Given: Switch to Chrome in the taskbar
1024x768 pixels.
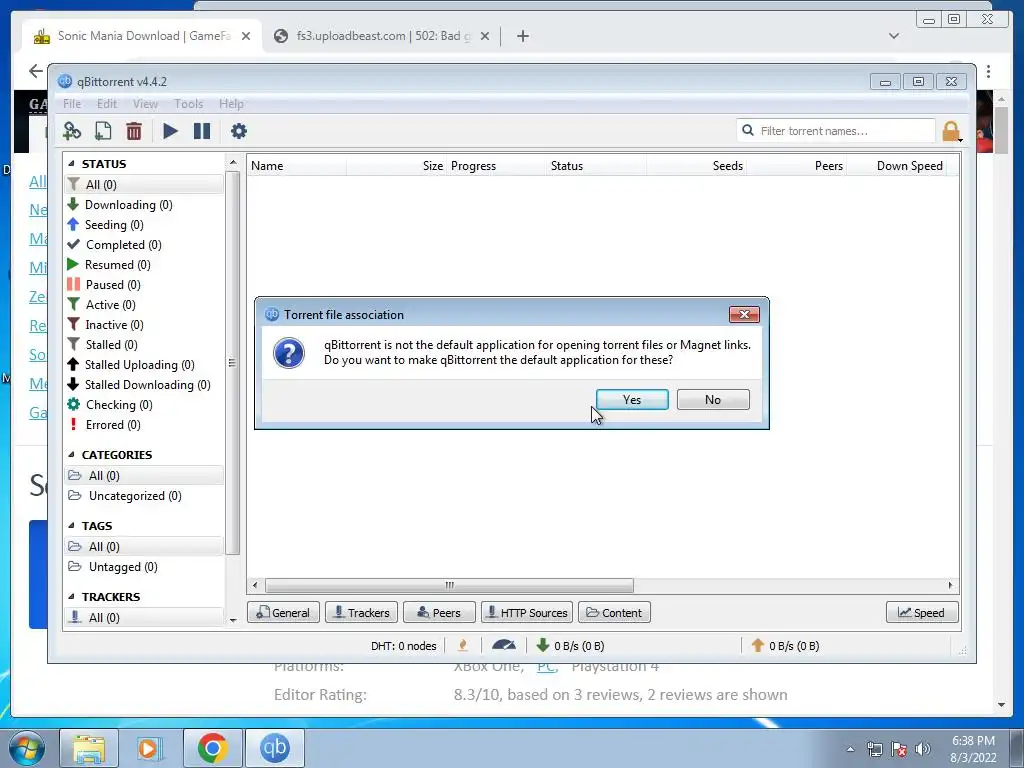Looking at the screenshot, I should click(x=212, y=748).
